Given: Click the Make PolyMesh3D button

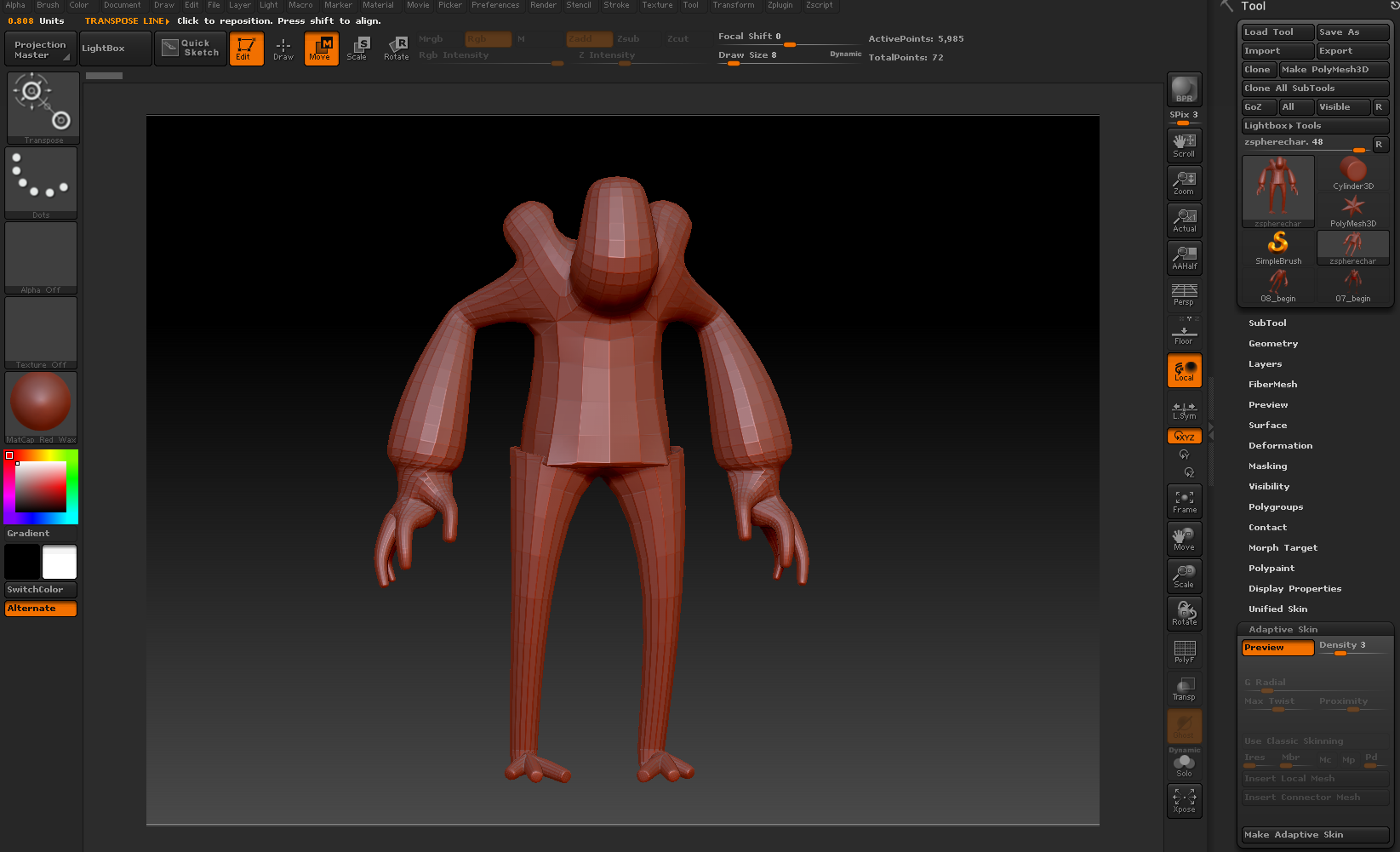Looking at the screenshot, I should point(1334,69).
